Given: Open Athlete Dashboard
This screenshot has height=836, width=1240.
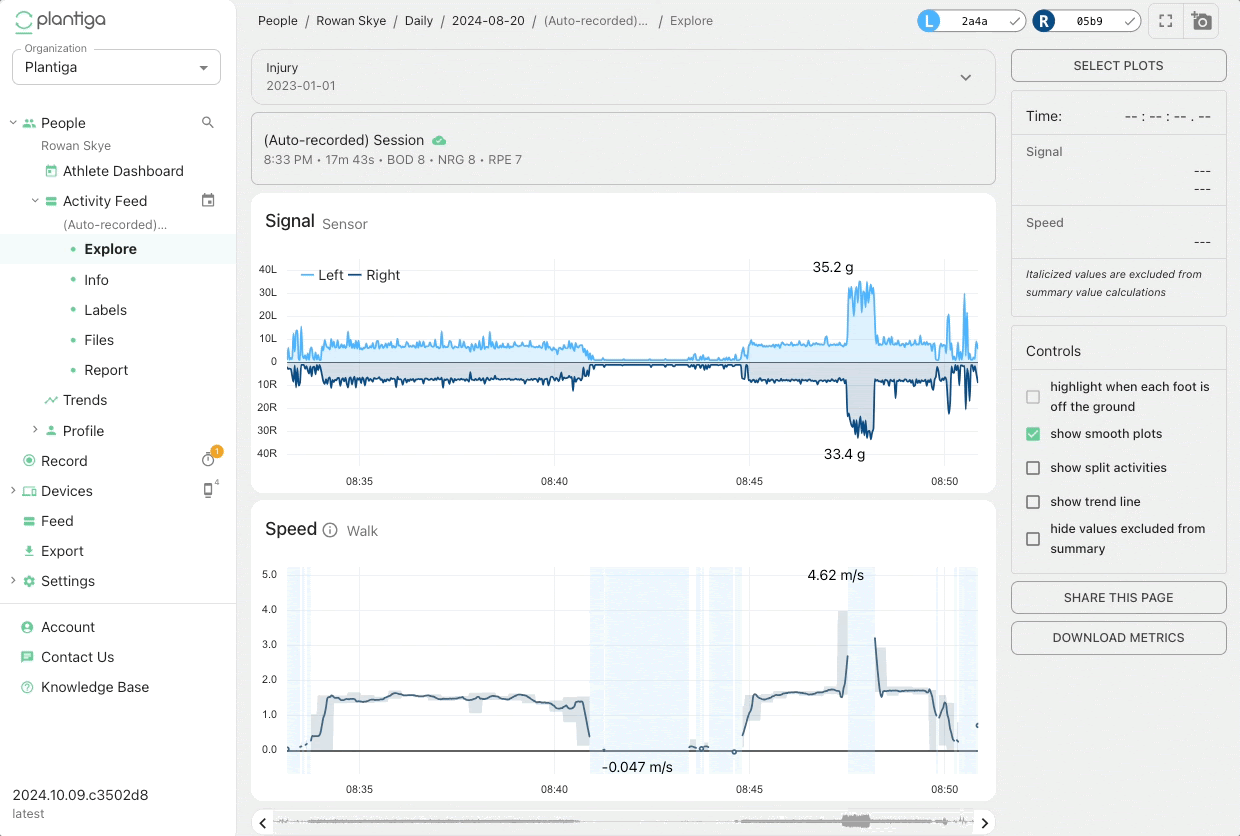Looking at the screenshot, I should click(x=123, y=171).
